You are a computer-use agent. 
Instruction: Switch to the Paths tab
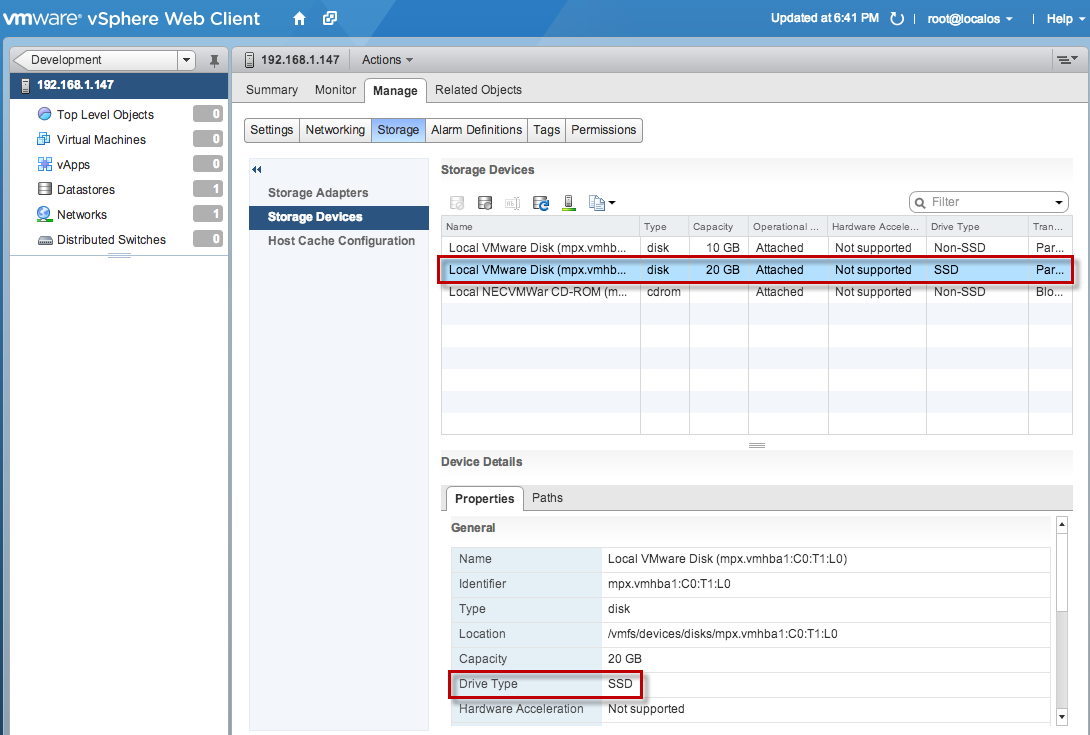click(547, 498)
